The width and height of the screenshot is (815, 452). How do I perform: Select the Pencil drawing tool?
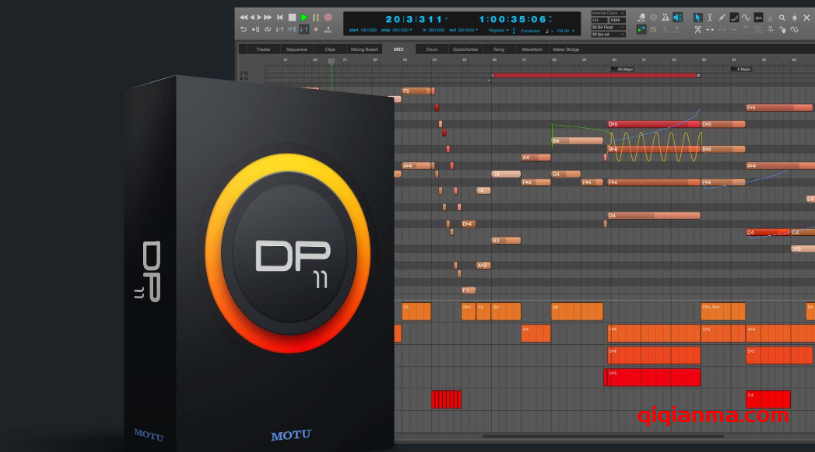tap(723, 17)
